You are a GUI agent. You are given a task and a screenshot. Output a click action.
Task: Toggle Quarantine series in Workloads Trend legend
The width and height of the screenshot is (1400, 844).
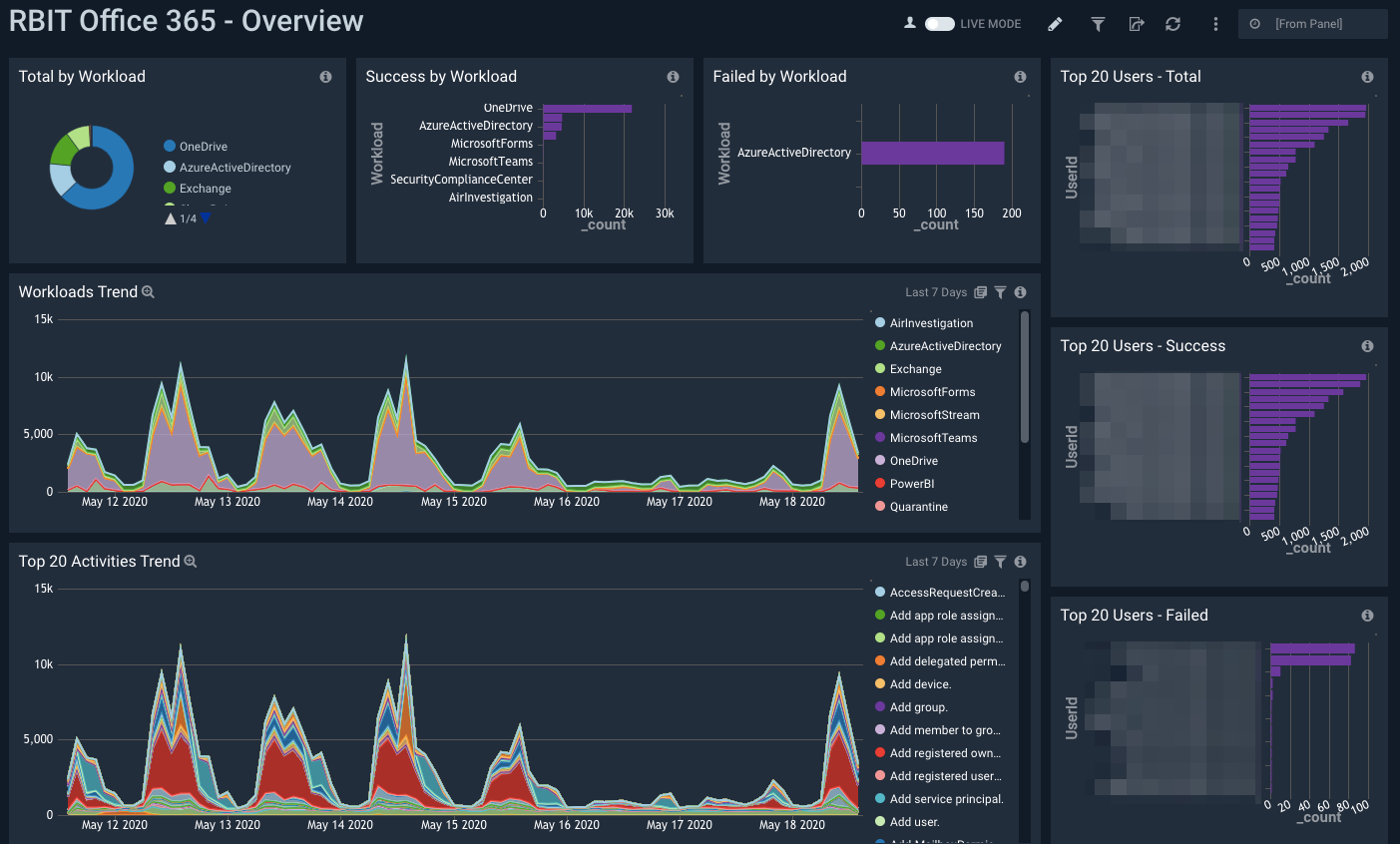[911, 507]
